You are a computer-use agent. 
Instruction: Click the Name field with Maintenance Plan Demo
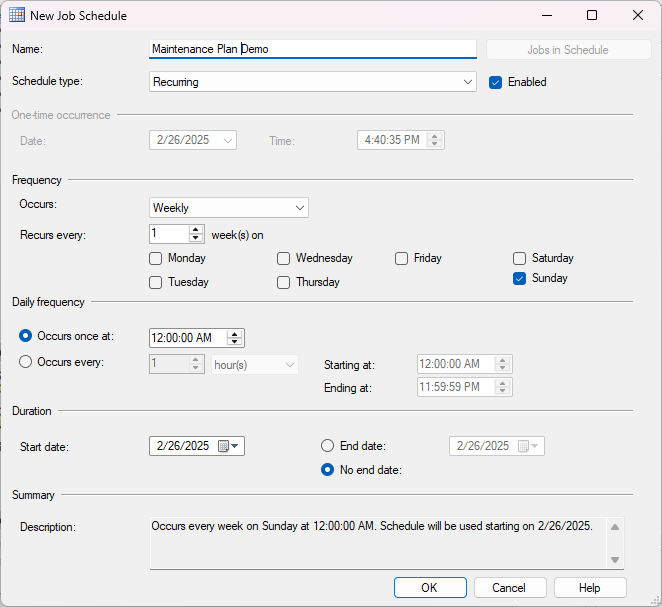pos(313,49)
